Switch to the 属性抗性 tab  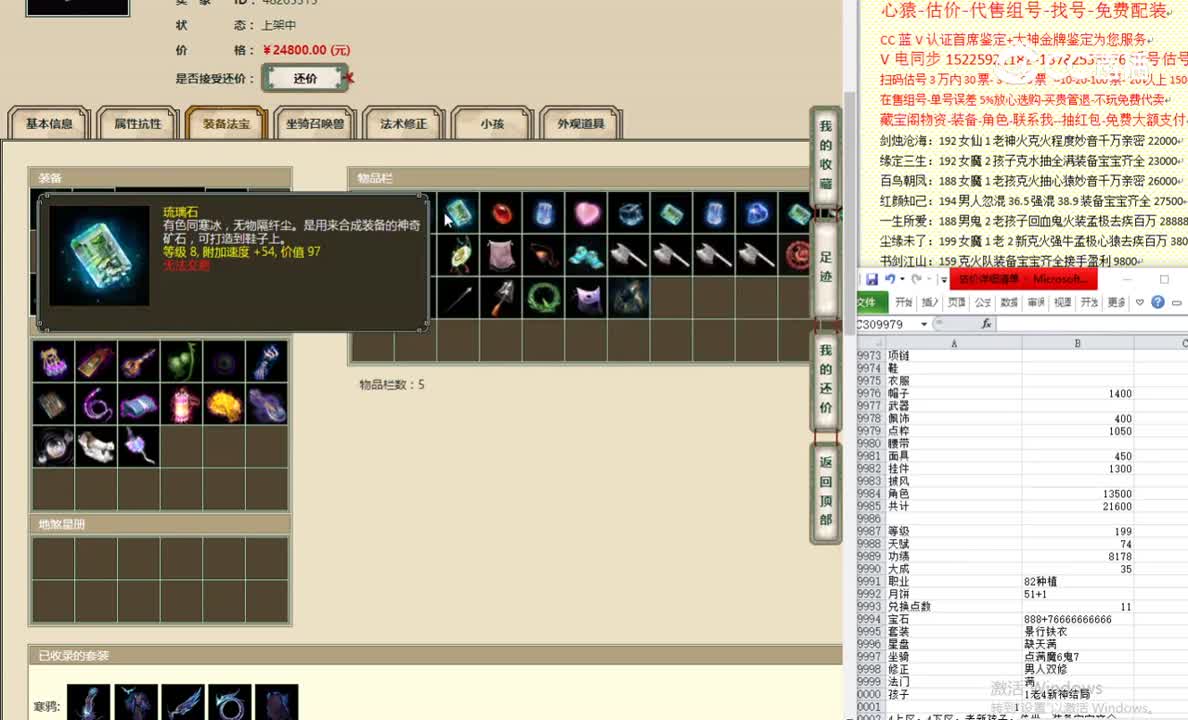[x=137, y=124]
